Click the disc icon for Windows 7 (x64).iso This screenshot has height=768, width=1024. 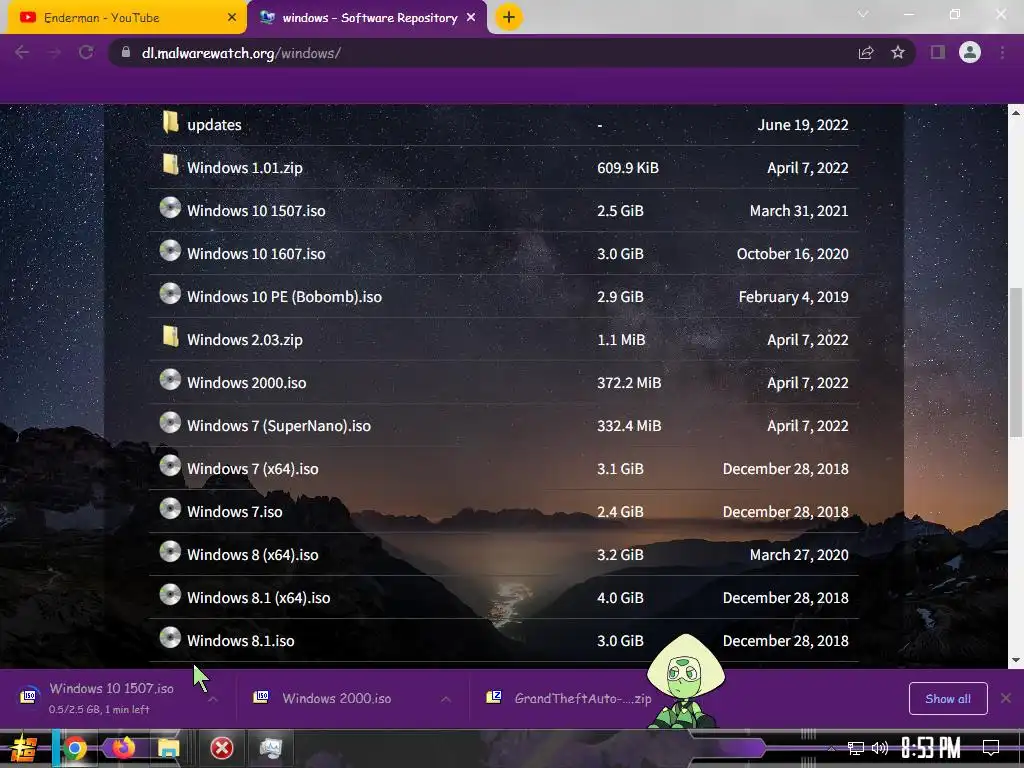click(170, 466)
